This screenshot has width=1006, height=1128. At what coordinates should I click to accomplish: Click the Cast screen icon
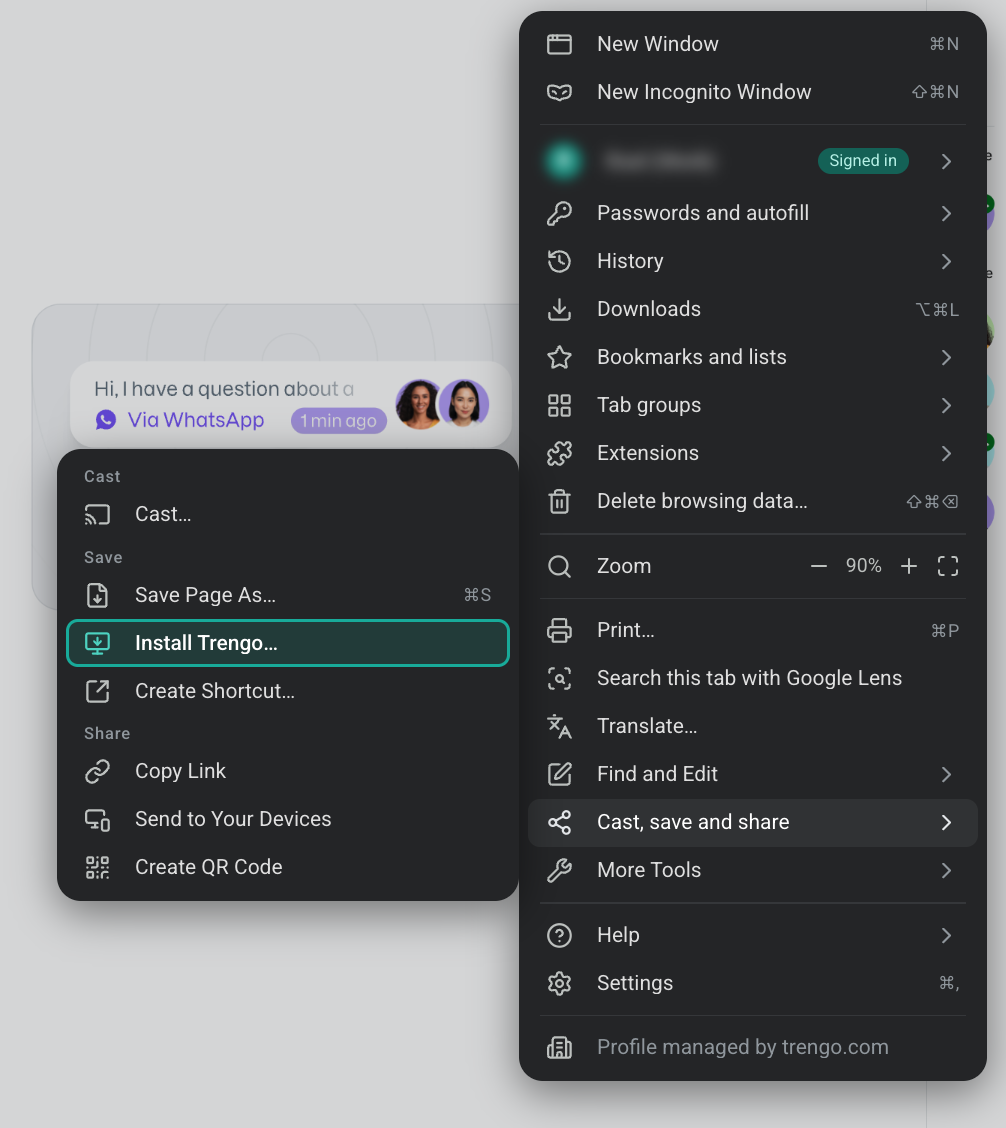[97, 514]
